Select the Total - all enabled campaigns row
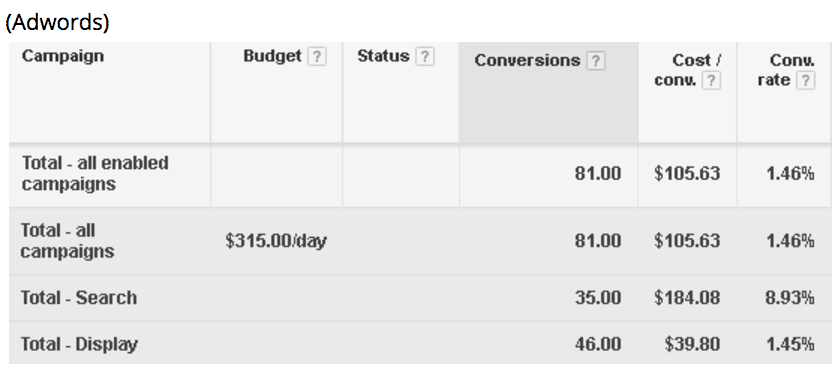This screenshot has height=369, width=838. (420, 175)
